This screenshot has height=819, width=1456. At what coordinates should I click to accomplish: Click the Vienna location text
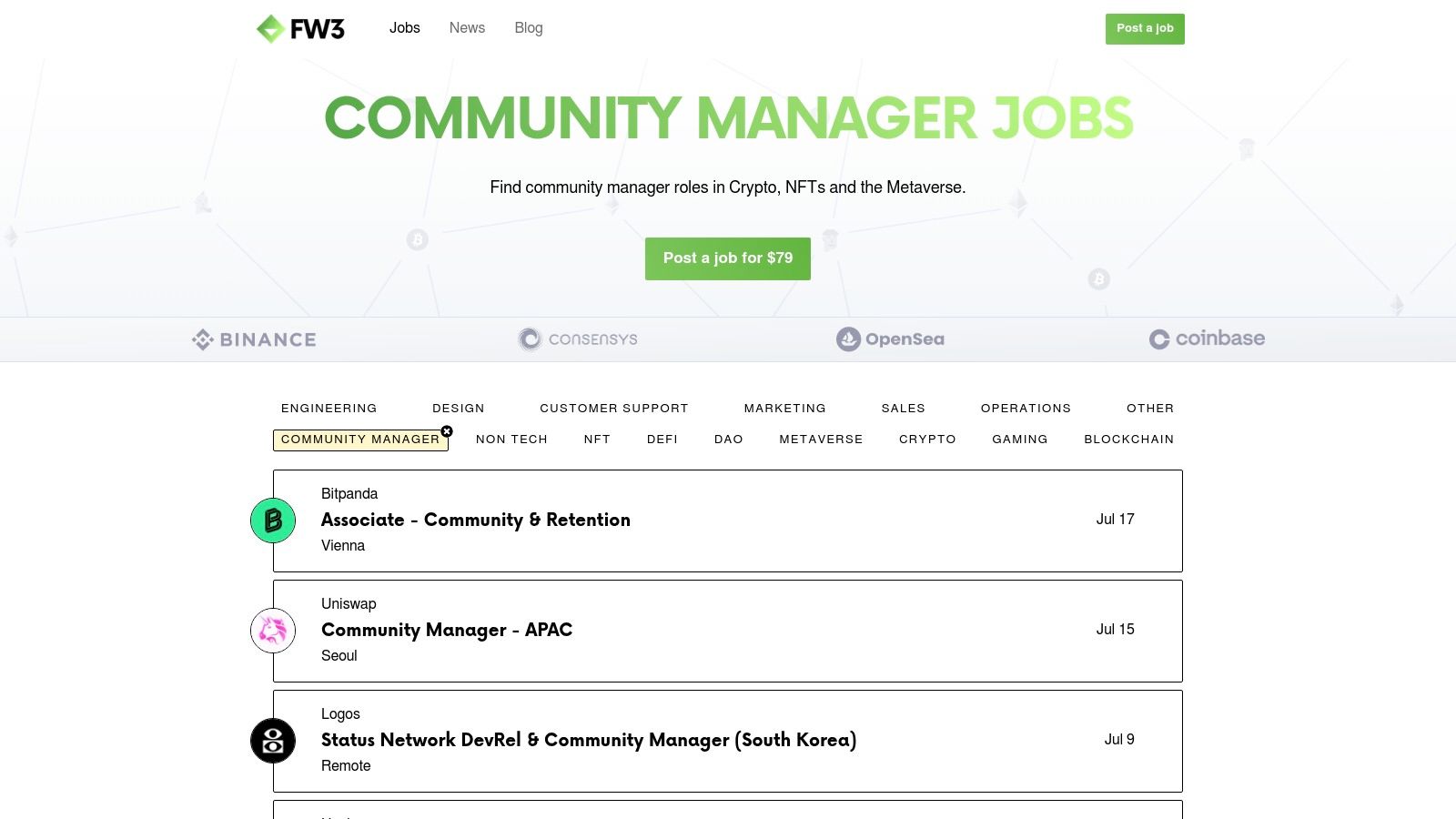point(343,546)
